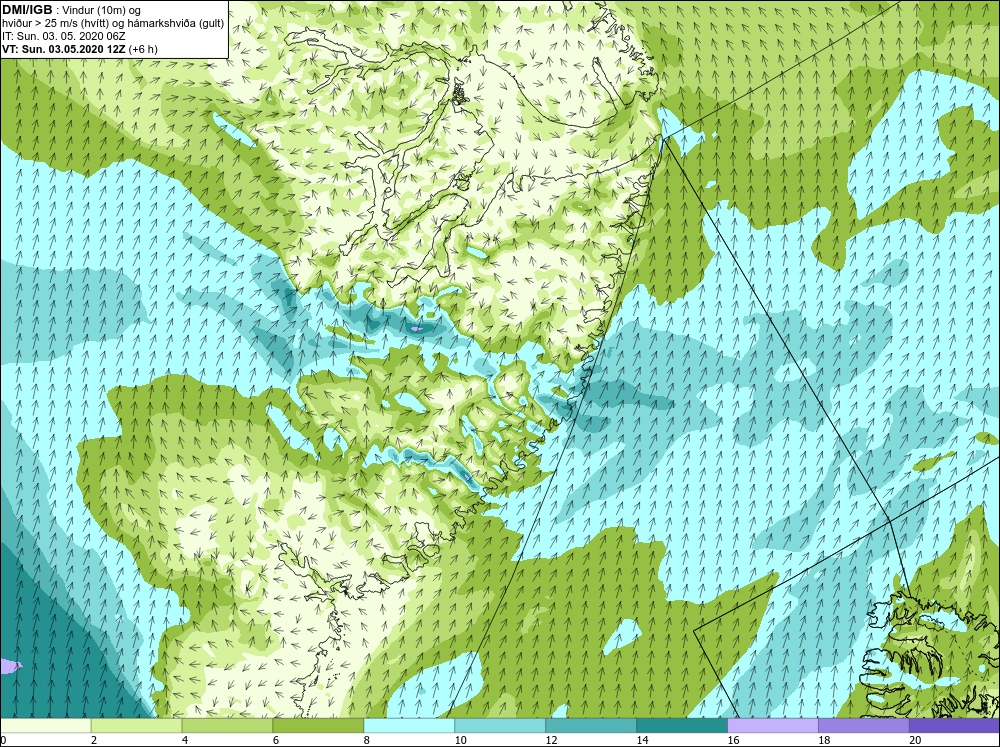Image resolution: width=1000 pixels, height=747 pixels.
Task: Click the 'IT: Sun. 03. 05. 2020 06Z' text
Action: click(x=64, y=36)
